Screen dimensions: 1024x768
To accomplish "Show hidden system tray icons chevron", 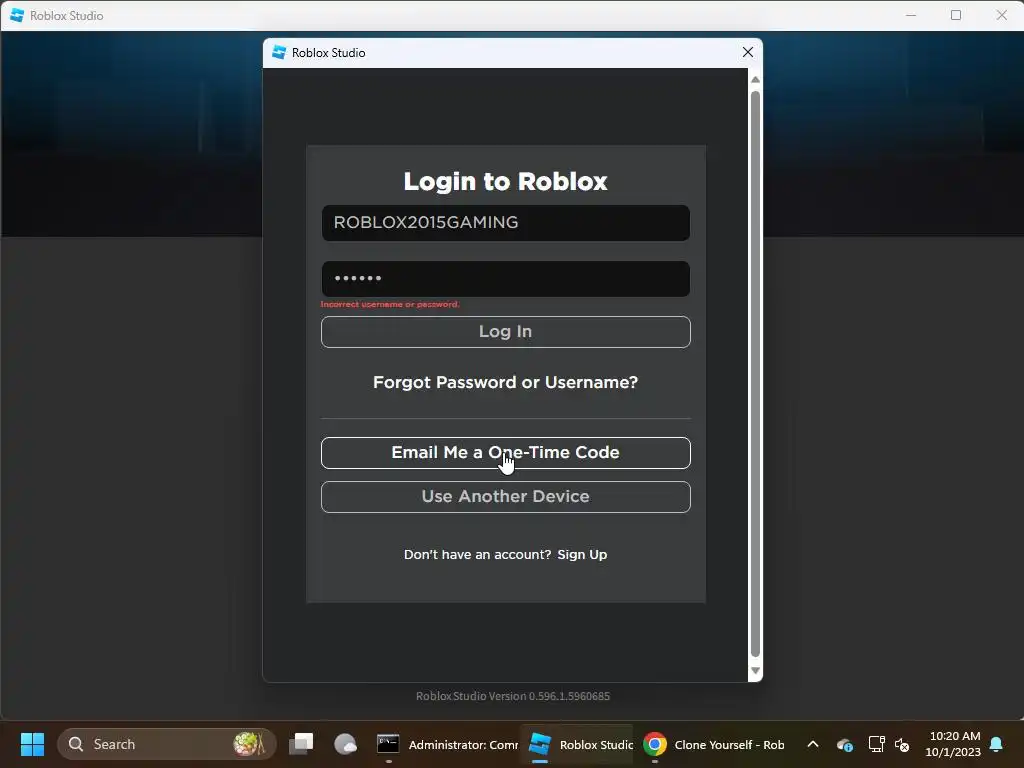I will tap(812, 744).
